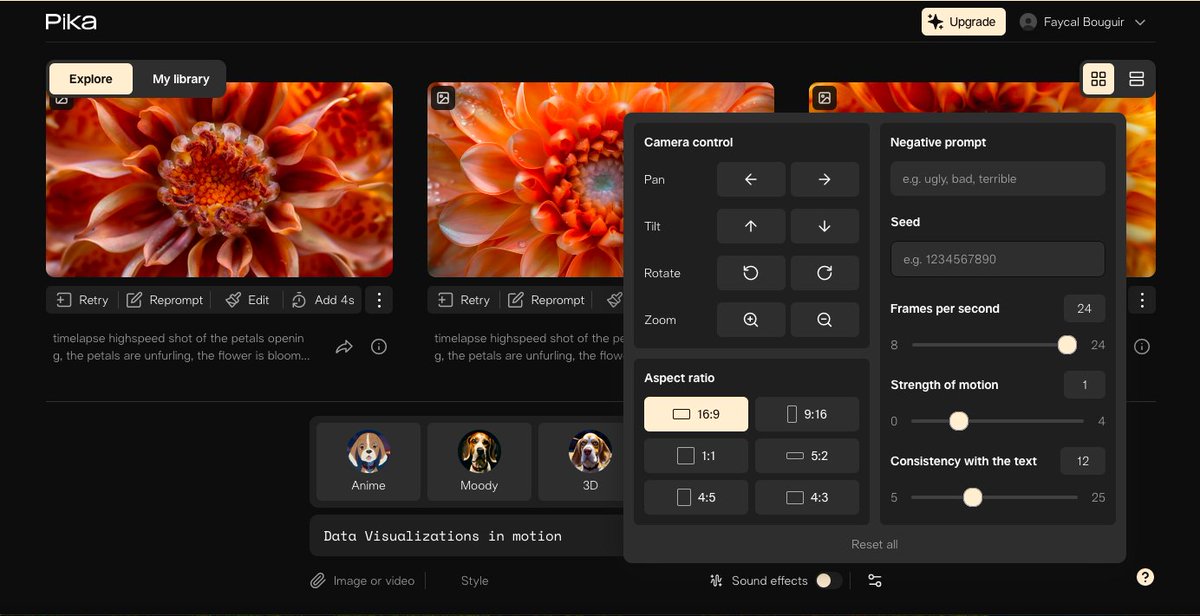Image resolution: width=1200 pixels, height=616 pixels.
Task: Retry the first flower video
Action: [x=82, y=300]
